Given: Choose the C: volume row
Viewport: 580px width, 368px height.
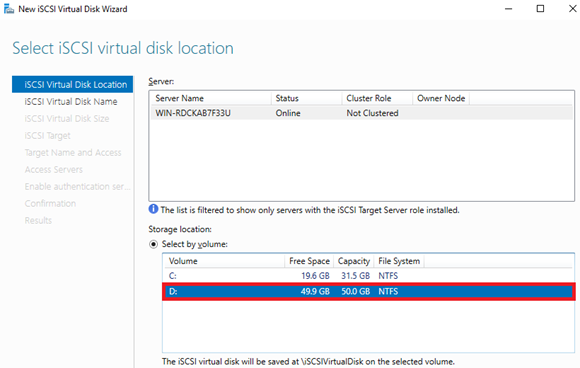Looking at the screenshot, I should click(368, 276).
